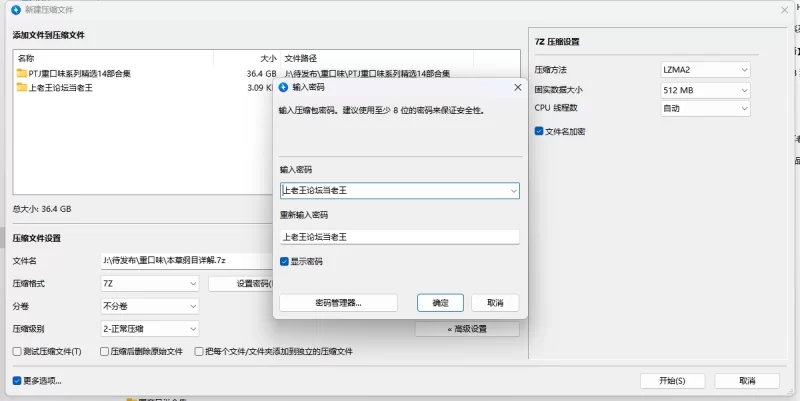Image resolution: width=800 pixels, height=401 pixels.
Task: Click the Bandizip icon in 新建压缩文件 title bar
Action: 16,10
